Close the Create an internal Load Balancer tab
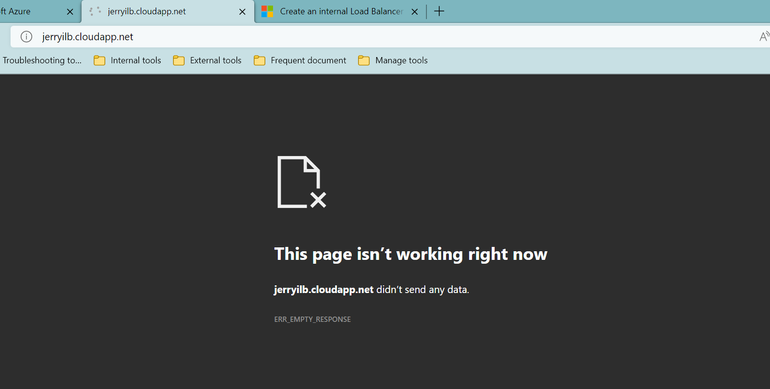This screenshot has width=770, height=389. (414, 12)
